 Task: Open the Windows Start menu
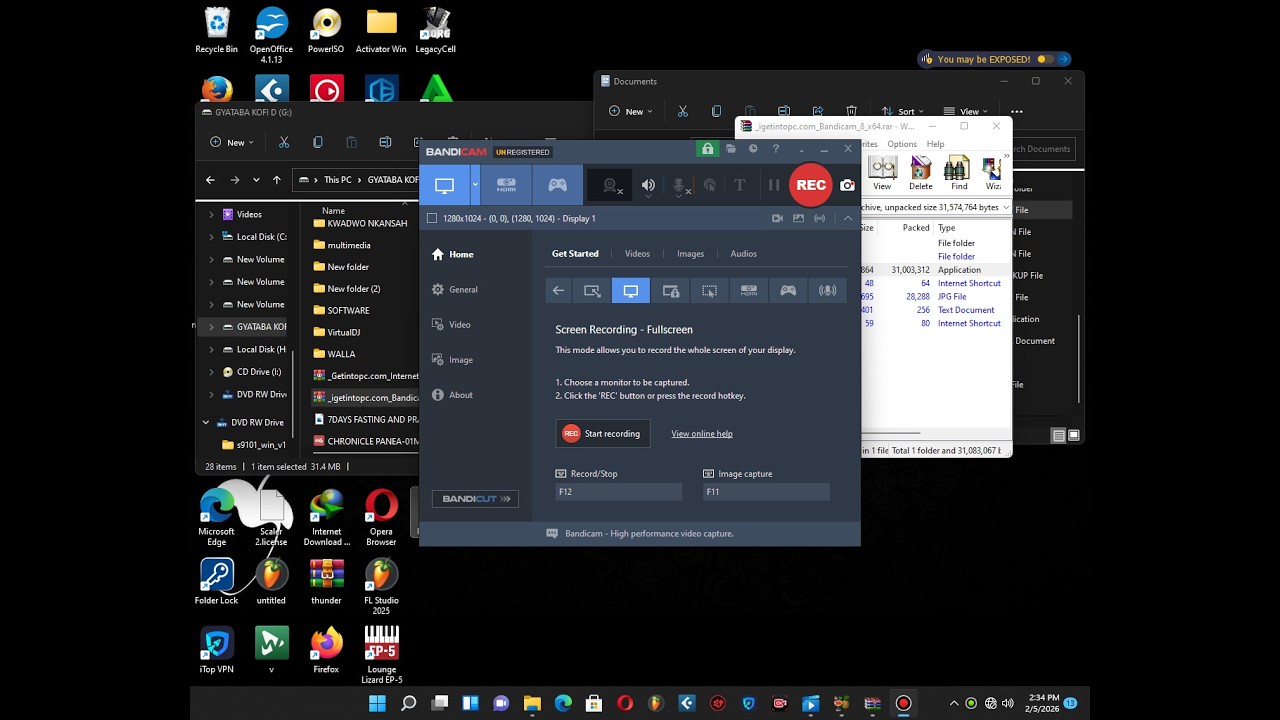(x=377, y=703)
